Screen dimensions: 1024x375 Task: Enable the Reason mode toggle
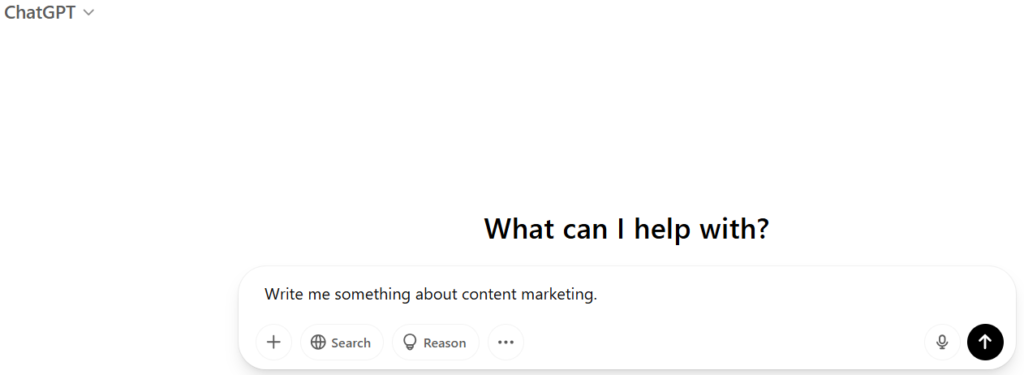(435, 342)
